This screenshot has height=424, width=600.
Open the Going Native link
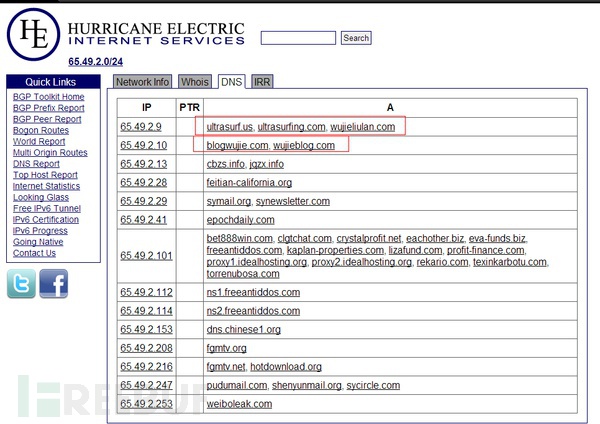(x=38, y=242)
